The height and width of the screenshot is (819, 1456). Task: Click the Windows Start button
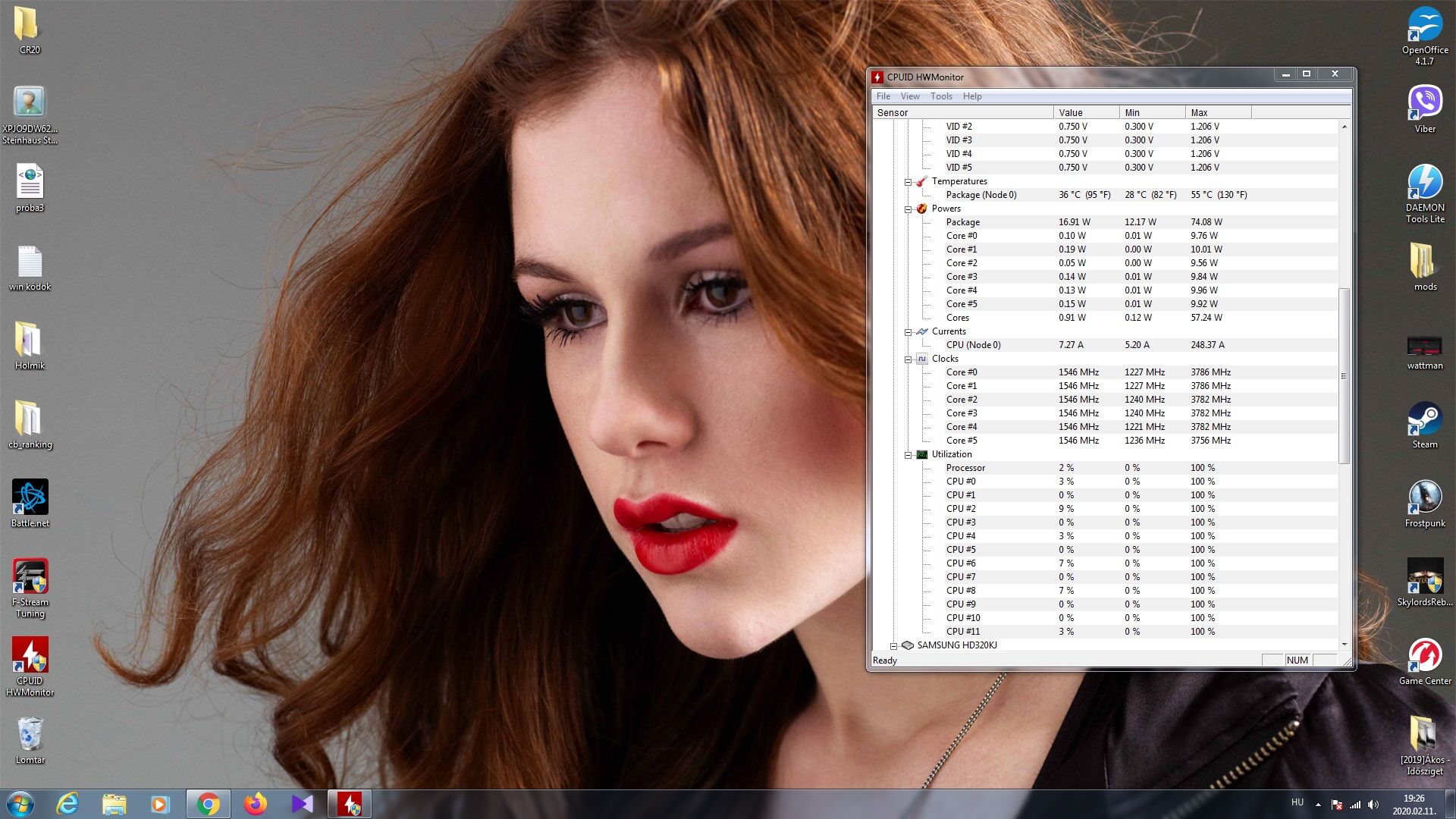20,804
